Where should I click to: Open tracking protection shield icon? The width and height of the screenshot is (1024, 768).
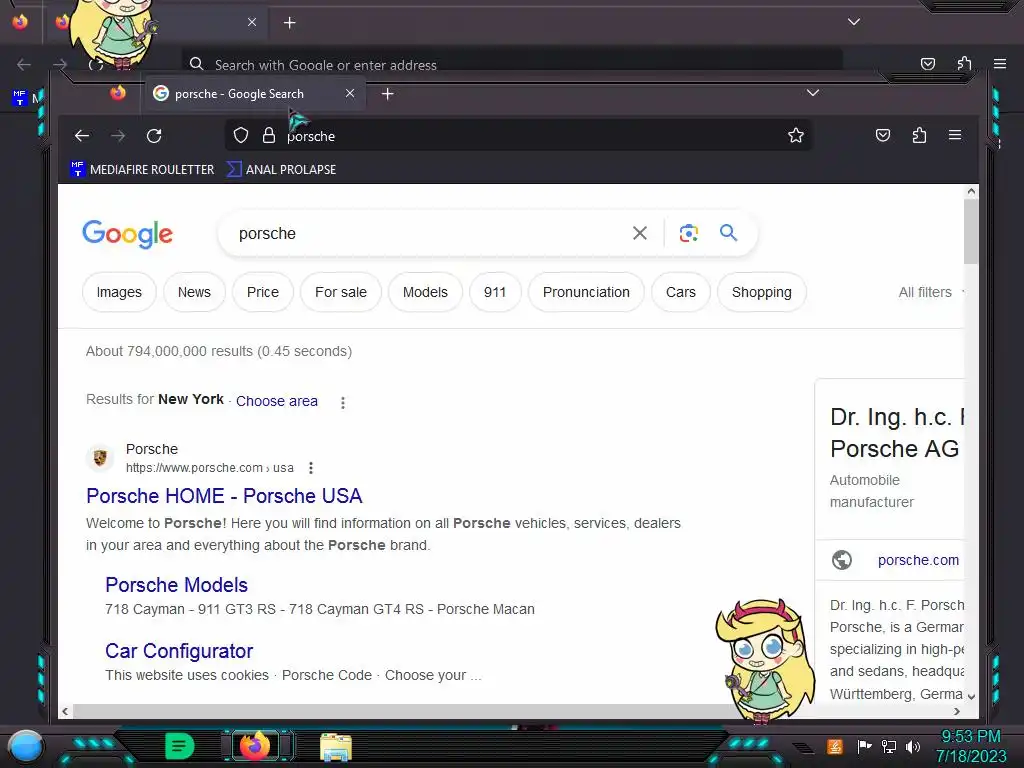(241, 136)
